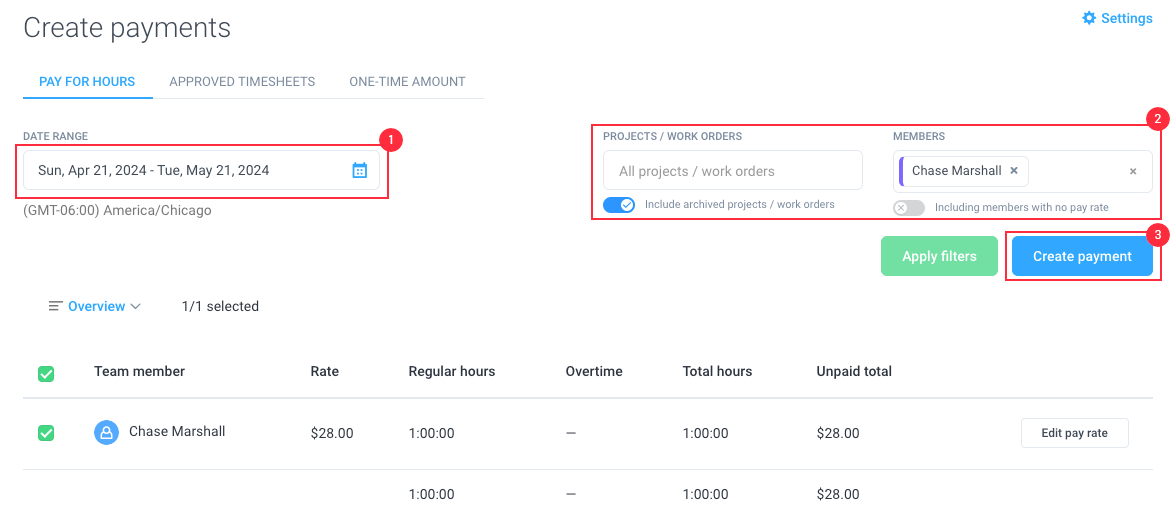Image resolution: width=1172 pixels, height=530 pixels.
Task: Click the Settings gear icon
Action: click(1089, 18)
